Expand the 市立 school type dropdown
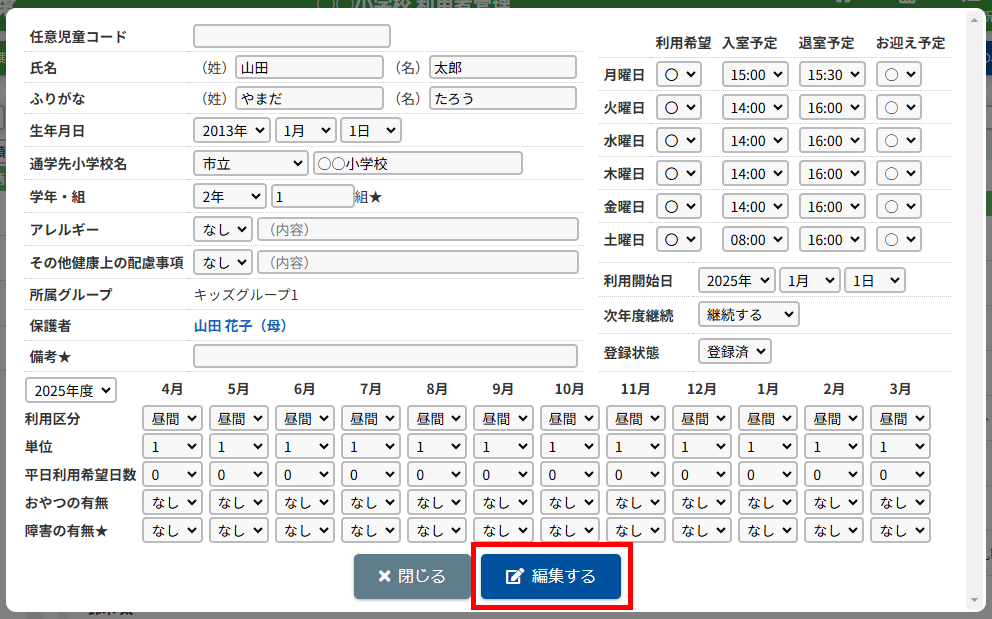992x619 pixels. (x=250, y=163)
